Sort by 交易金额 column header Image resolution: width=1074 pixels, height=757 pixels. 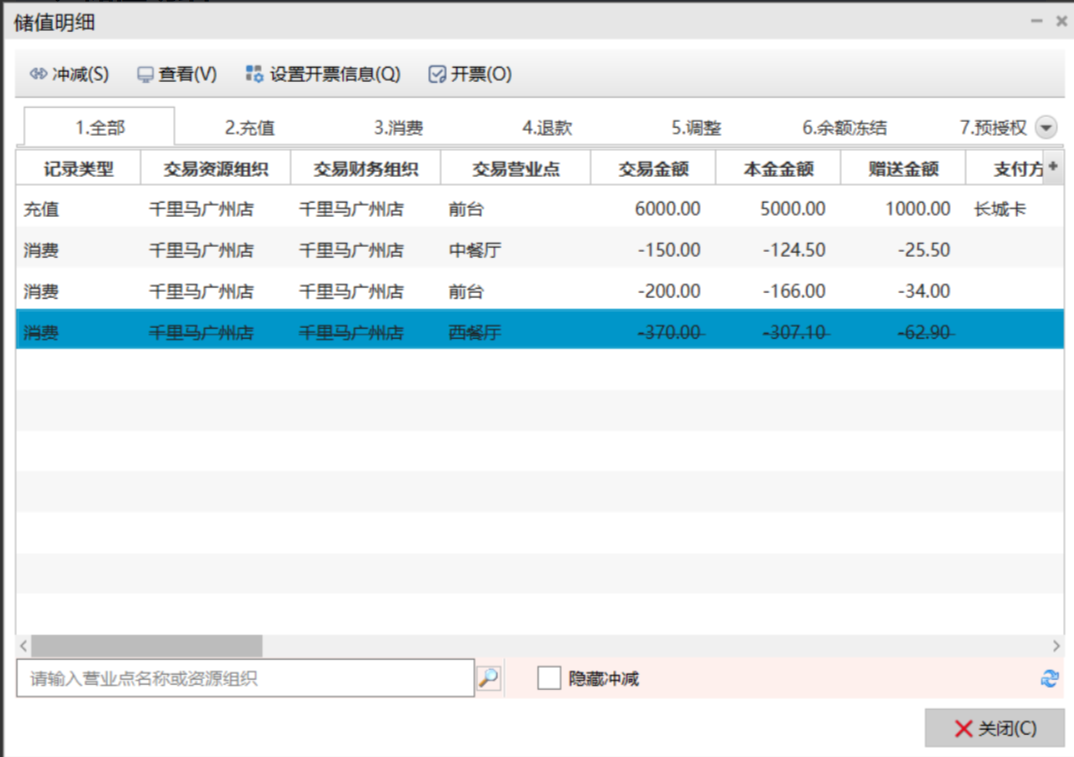653,169
